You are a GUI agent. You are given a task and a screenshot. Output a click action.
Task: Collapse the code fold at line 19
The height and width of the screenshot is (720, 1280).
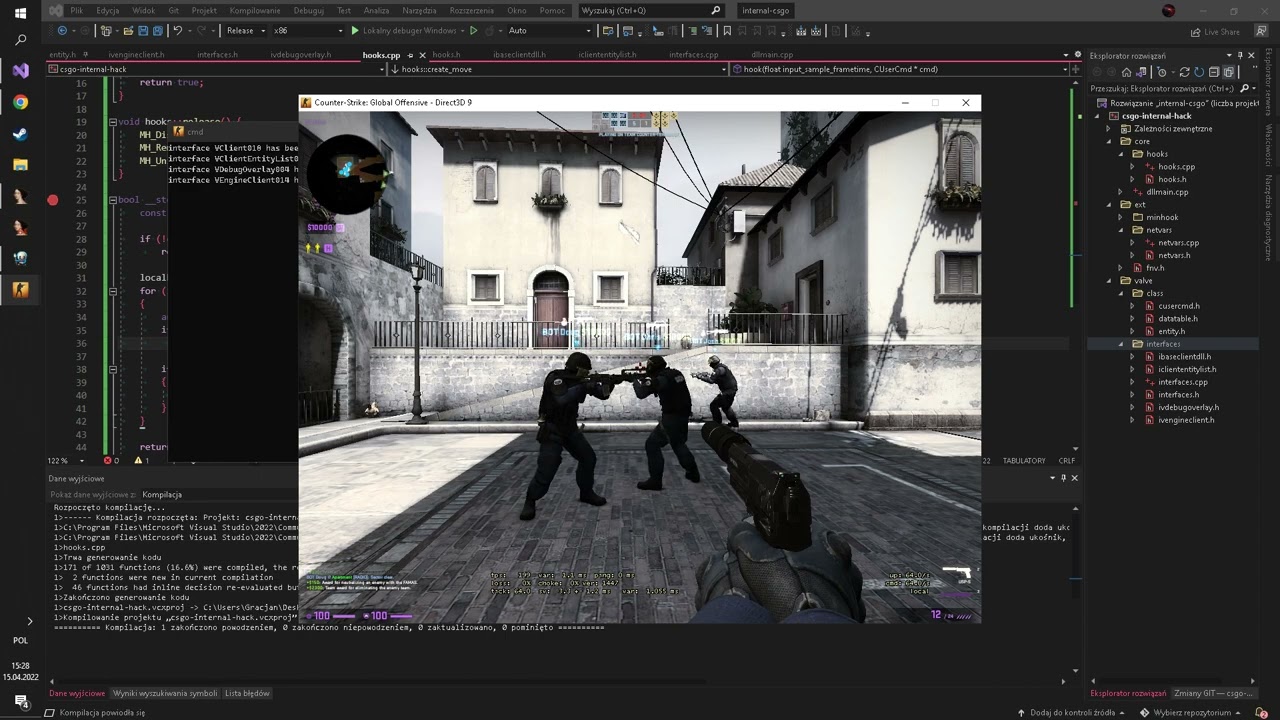coord(113,122)
